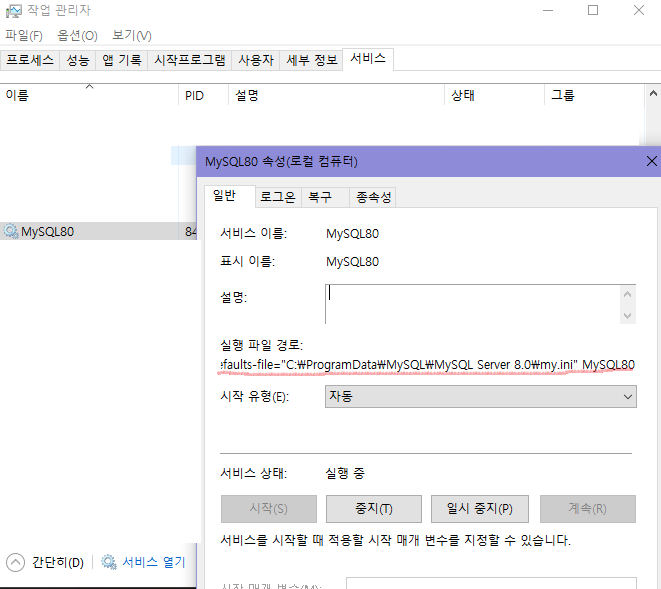Click the executable path text with my.ini
661x589 pixels.
(x=427, y=365)
